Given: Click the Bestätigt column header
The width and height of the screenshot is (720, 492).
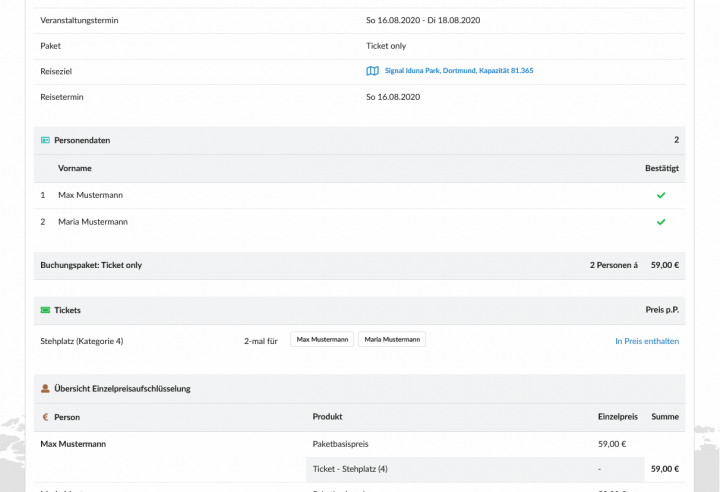Looking at the screenshot, I should (661, 168).
